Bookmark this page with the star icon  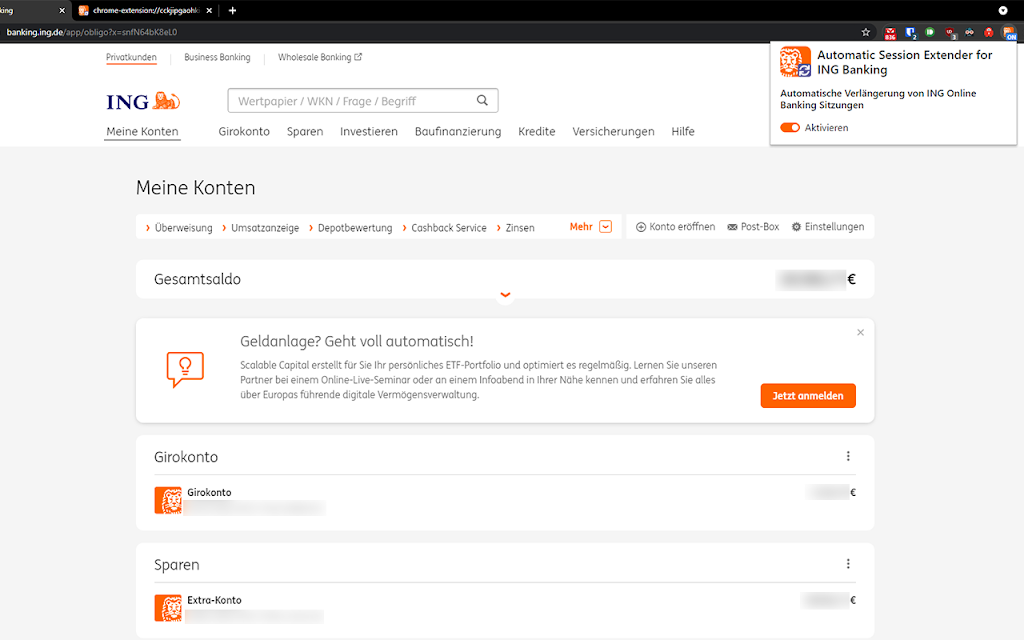coord(865,32)
